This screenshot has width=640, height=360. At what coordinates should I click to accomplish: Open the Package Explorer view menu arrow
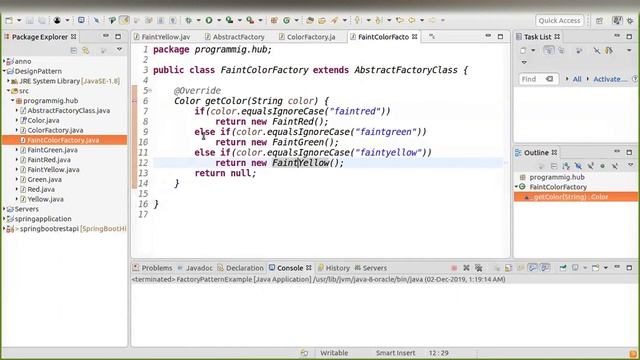point(119,49)
